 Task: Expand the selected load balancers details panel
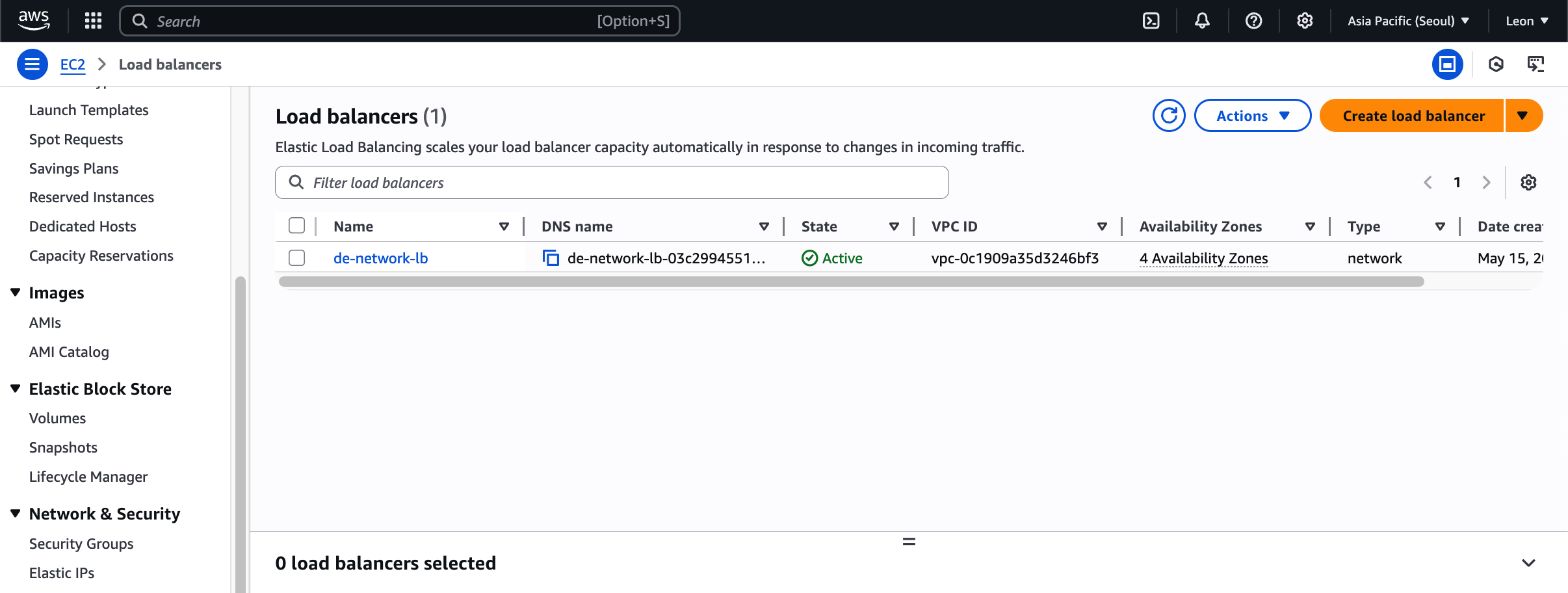pyautogui.click(x=1529, y=563)
